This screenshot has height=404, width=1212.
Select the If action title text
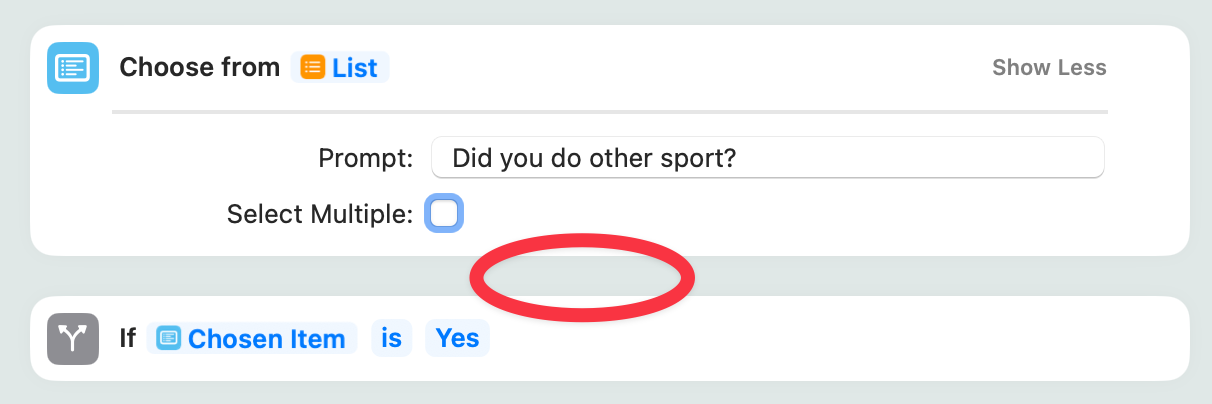(128, 339)
